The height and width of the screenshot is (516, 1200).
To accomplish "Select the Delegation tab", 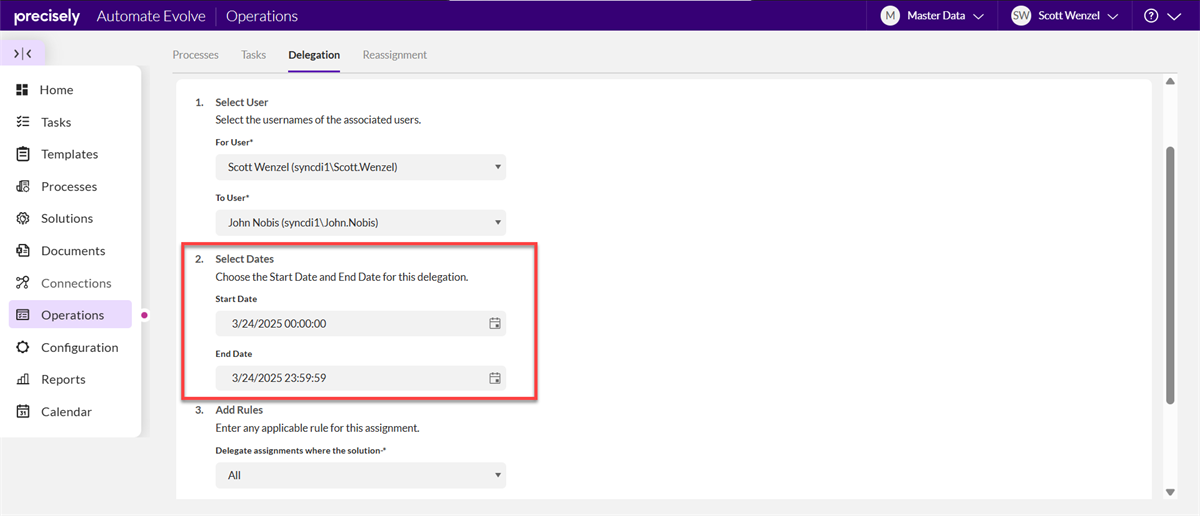I will click(x=314, y=55).
